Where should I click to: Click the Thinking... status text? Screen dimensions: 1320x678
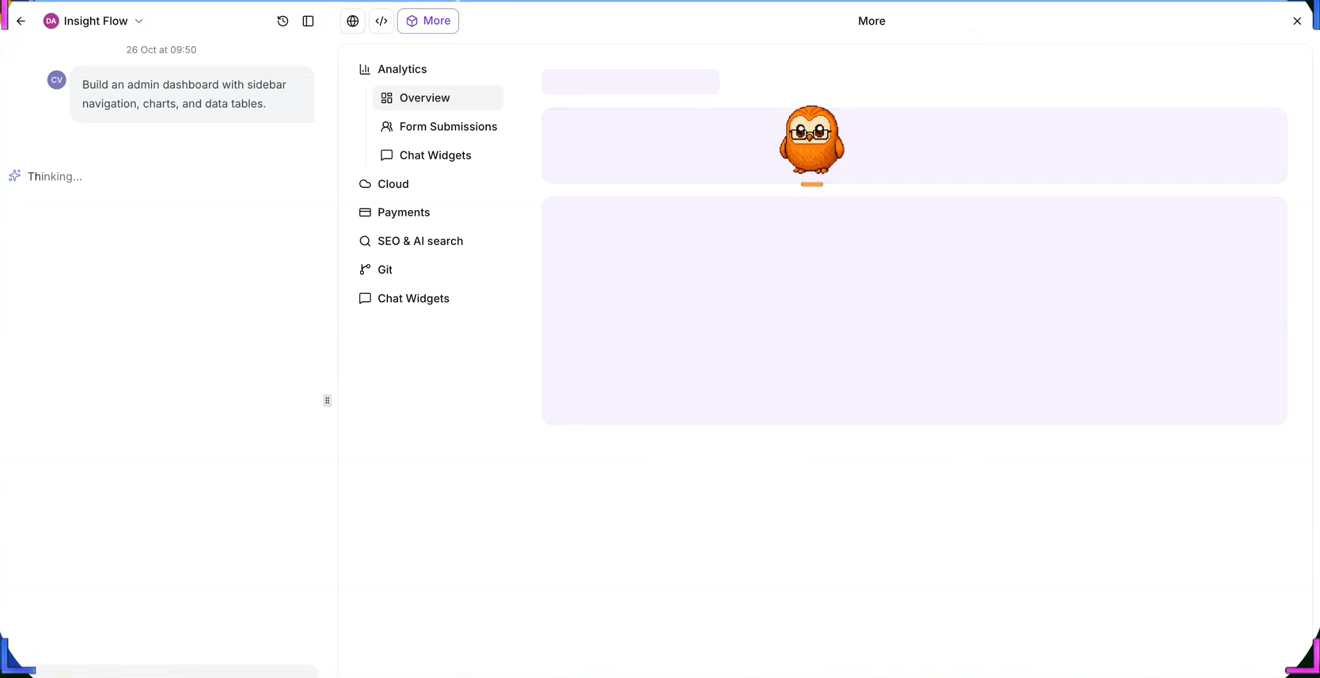pyautogui.click(x=55, y=176)
